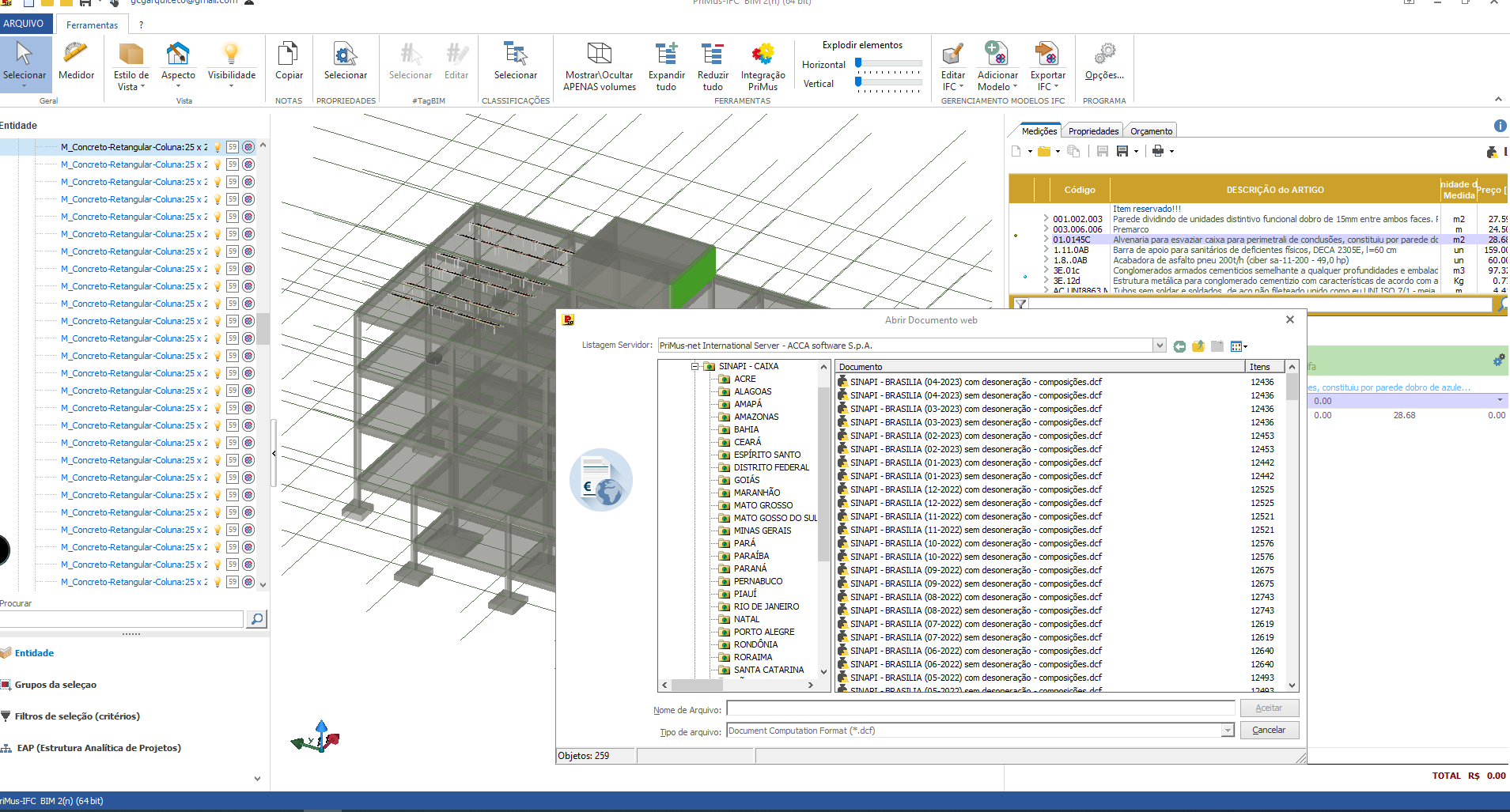Screen dimensions: 1510x812
Task: Open the ARQUIVO menu
Action: 24,24
